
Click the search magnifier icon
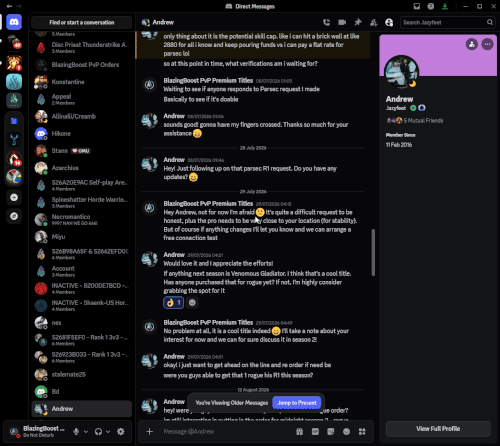[x=490, y=22]
